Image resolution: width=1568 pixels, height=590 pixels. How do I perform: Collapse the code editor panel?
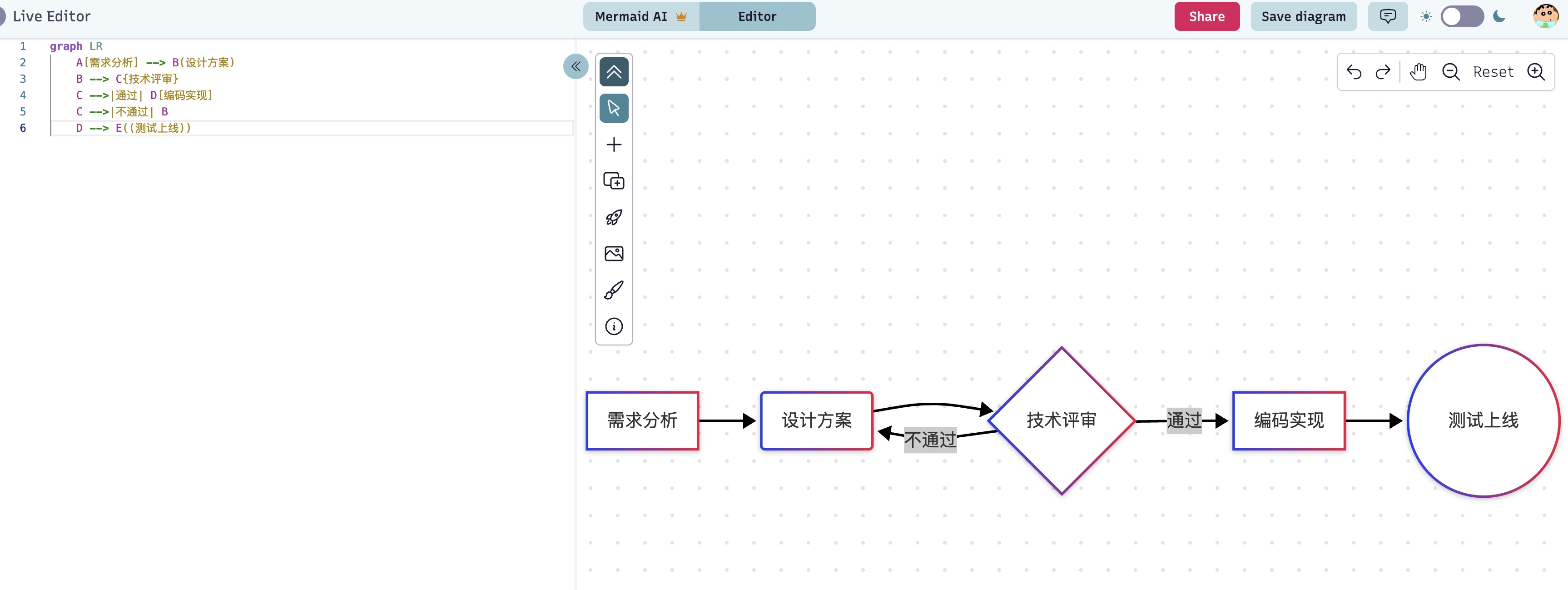[575, 66]
